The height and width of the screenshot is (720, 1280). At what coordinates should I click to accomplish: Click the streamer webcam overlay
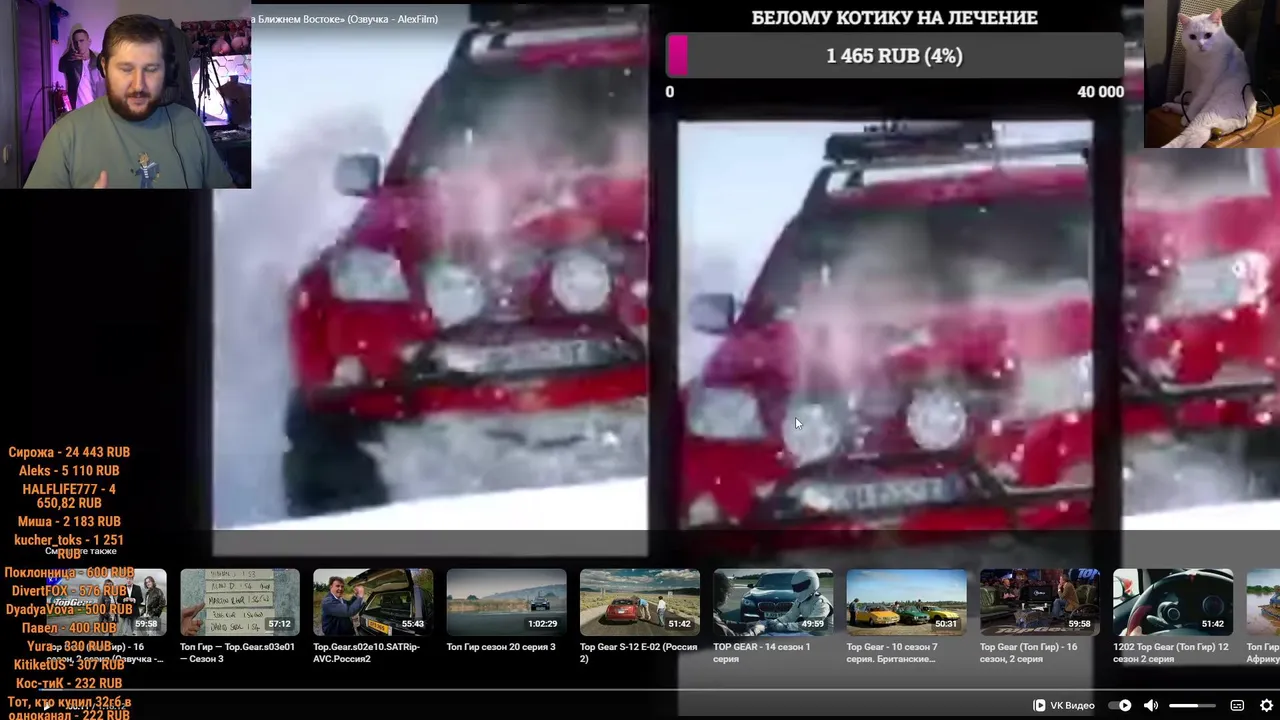click(x=125, y=94)
